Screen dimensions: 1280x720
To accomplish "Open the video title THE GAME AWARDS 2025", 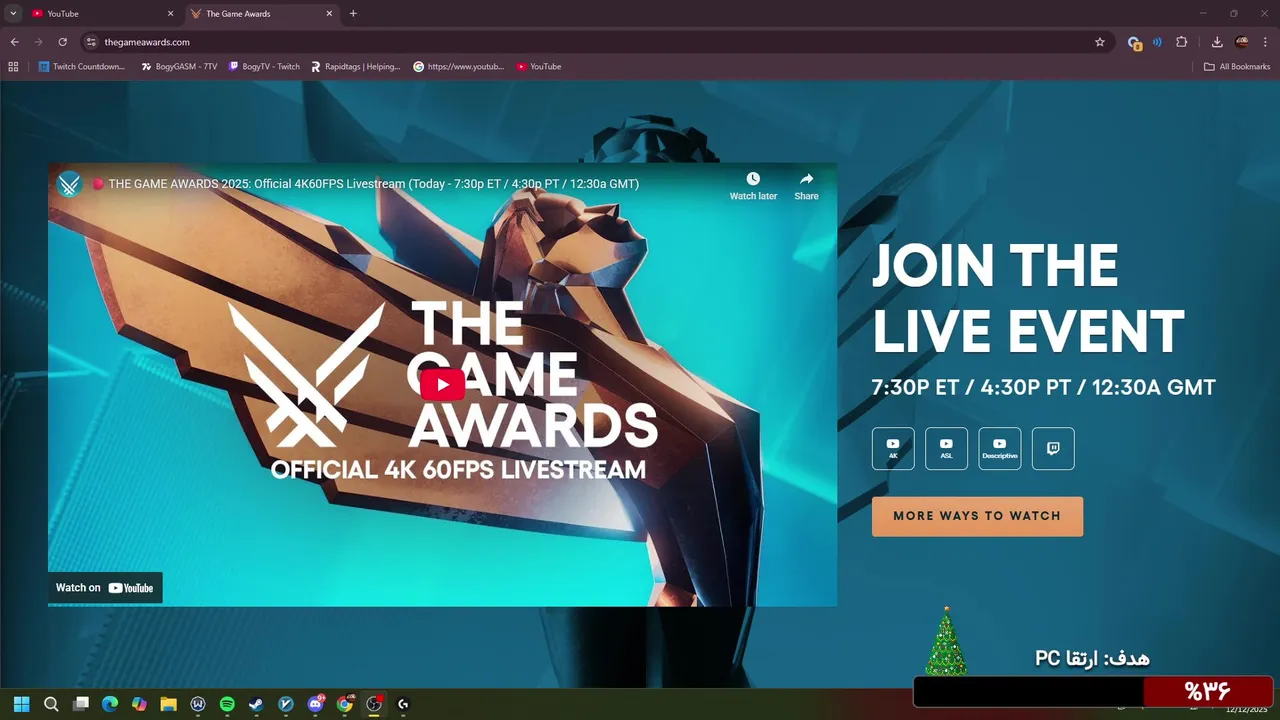I will (373, 184).
